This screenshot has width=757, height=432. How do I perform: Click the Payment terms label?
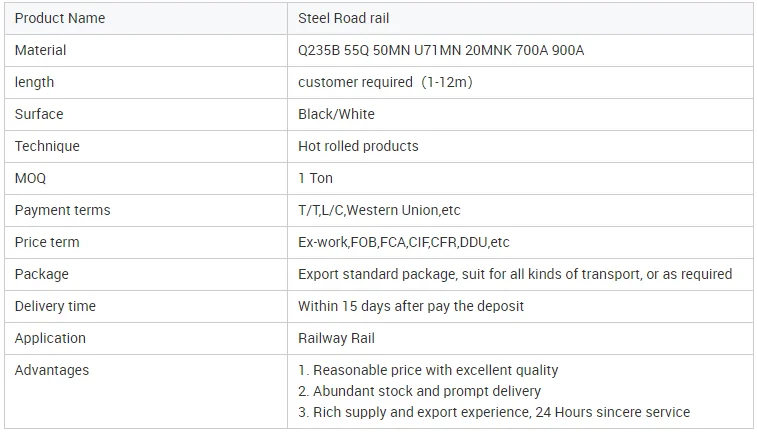click(63, 210)
